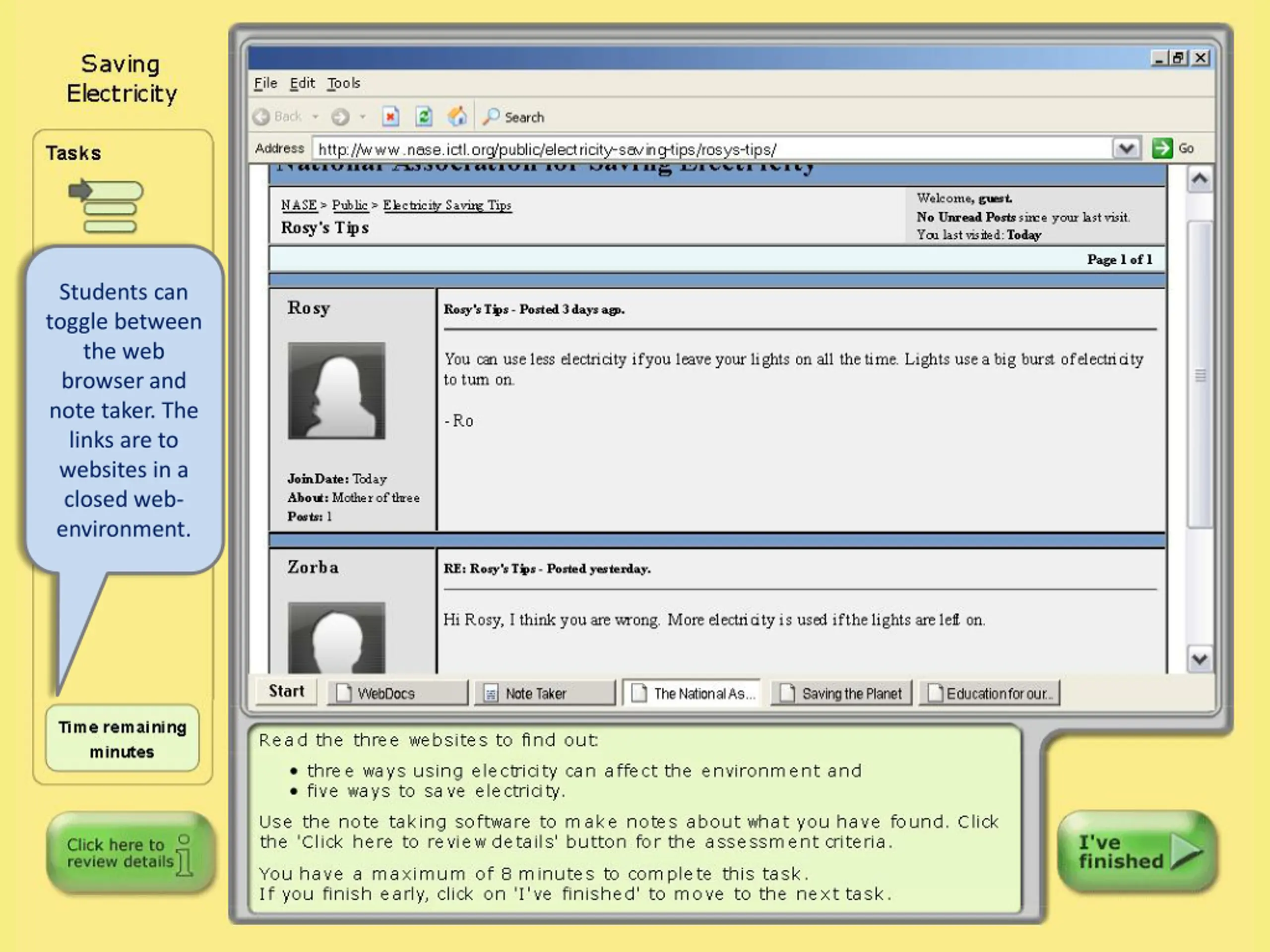The width and height of the screenshot is (1270, 952).
Task: Switch to the Note Taker taskbar tab
Action: (x=545, y=693)
